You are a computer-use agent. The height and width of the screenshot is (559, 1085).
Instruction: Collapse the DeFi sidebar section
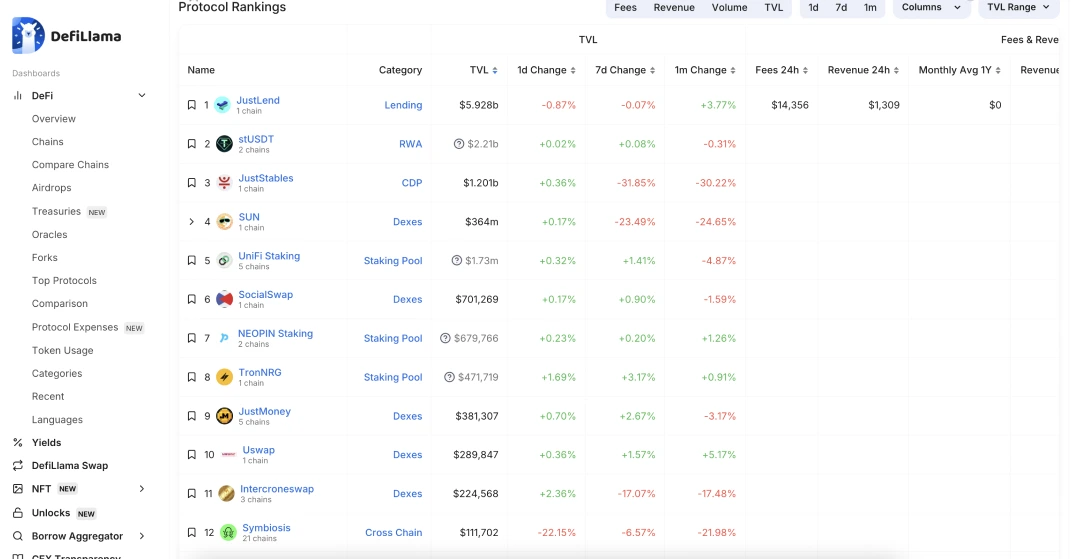pyautogui.click(x=142, y=95)
